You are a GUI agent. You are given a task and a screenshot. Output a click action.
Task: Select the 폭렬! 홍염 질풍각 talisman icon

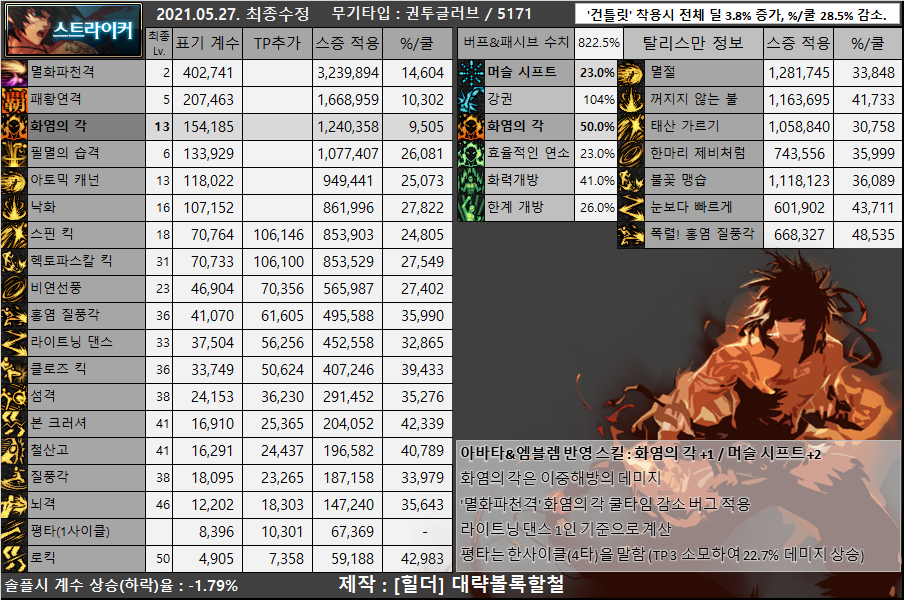pyautogui.click(x=632, y=234)
